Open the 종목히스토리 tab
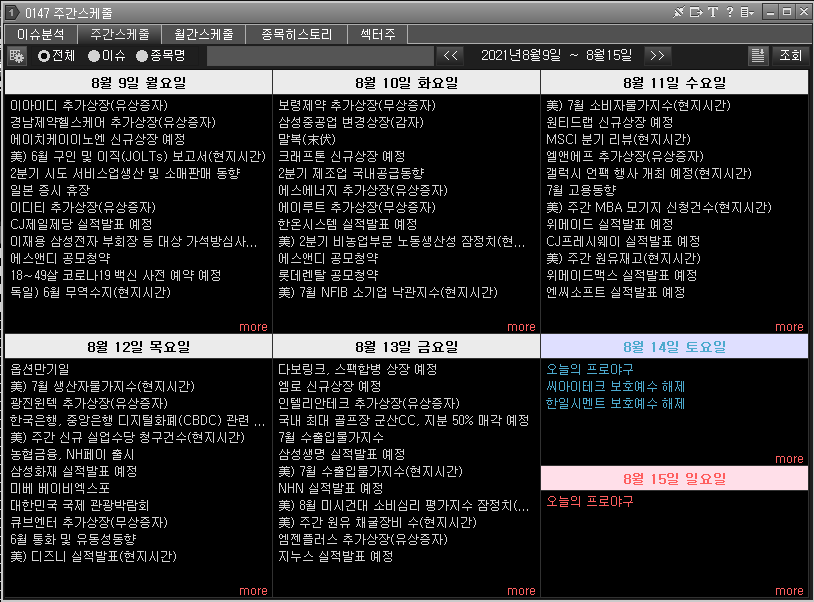This screenshot has height=602, width=814. (296, 34)
